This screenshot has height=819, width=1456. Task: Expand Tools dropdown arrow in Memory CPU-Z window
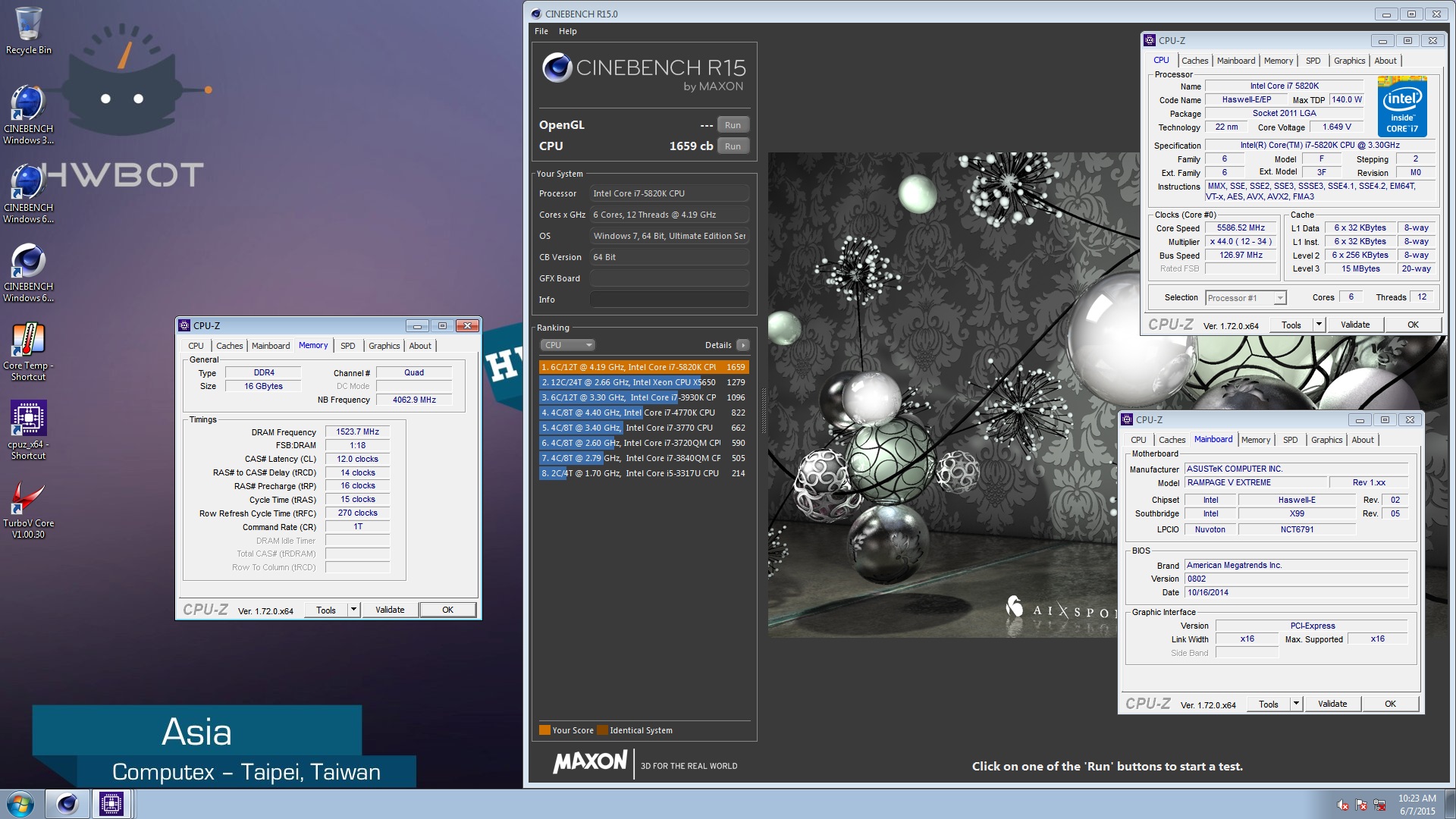[x=353, y=610]
